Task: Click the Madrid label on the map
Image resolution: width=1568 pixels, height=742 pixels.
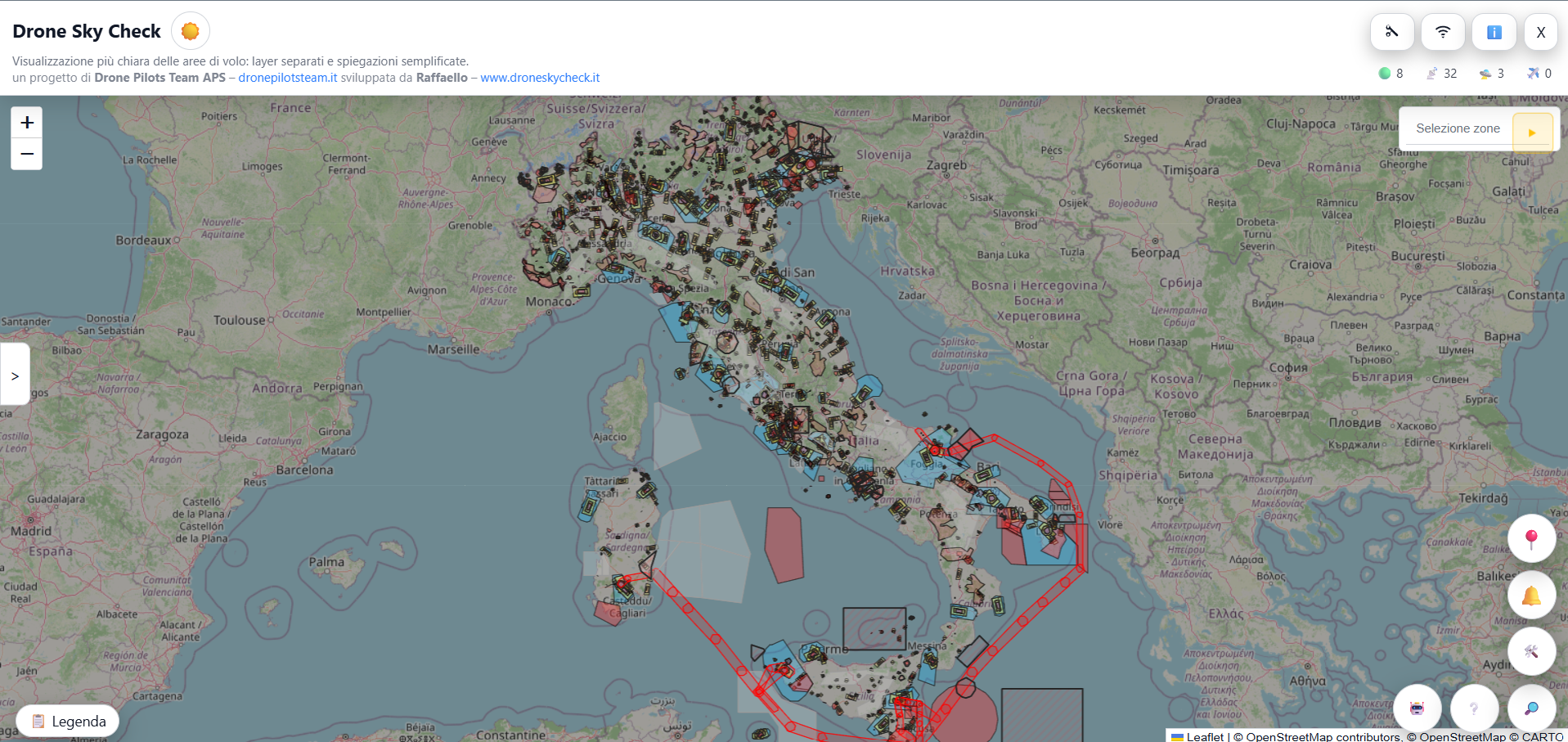Action: [31, 531]
